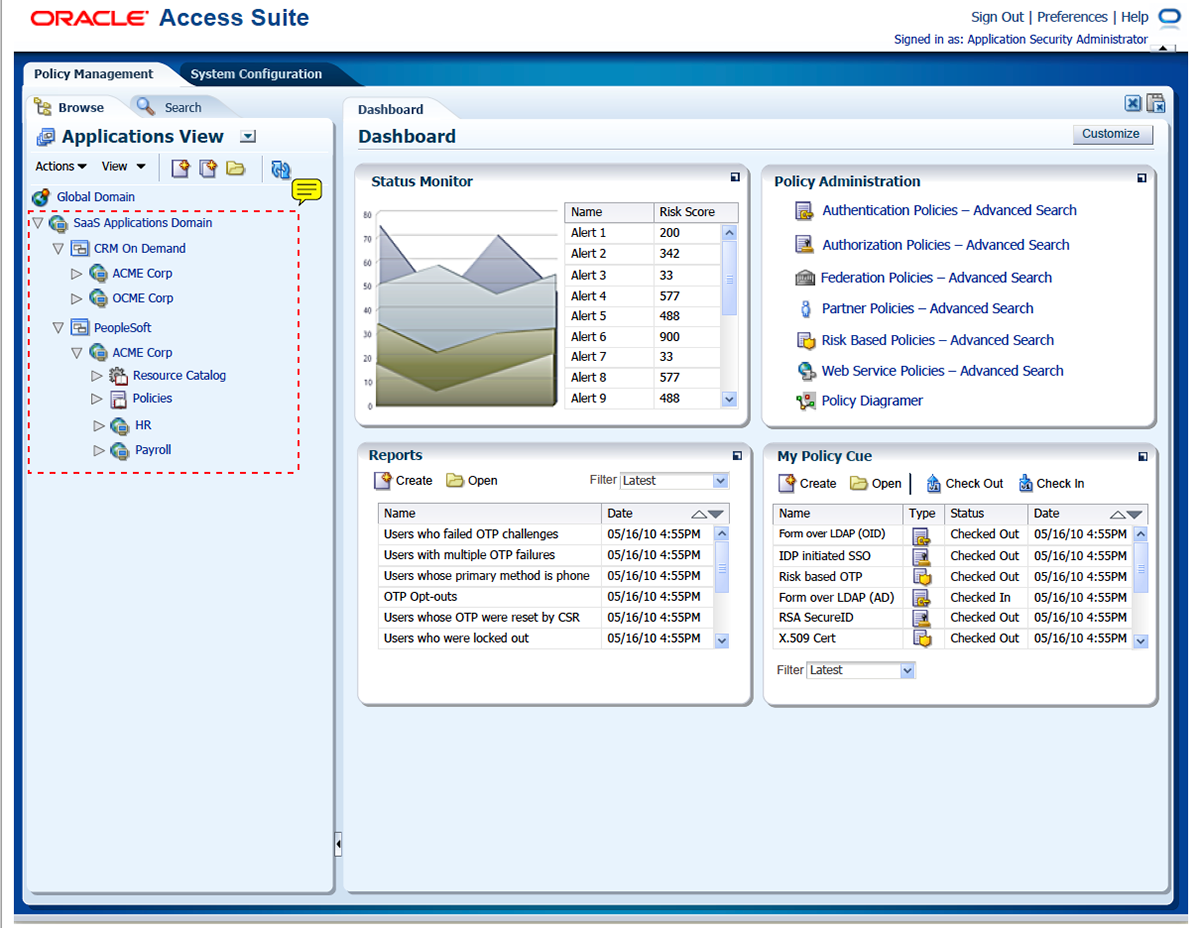Click the Policy Diagramer icon
This screenshot has width=1200, height=928.
click(806, 401)
